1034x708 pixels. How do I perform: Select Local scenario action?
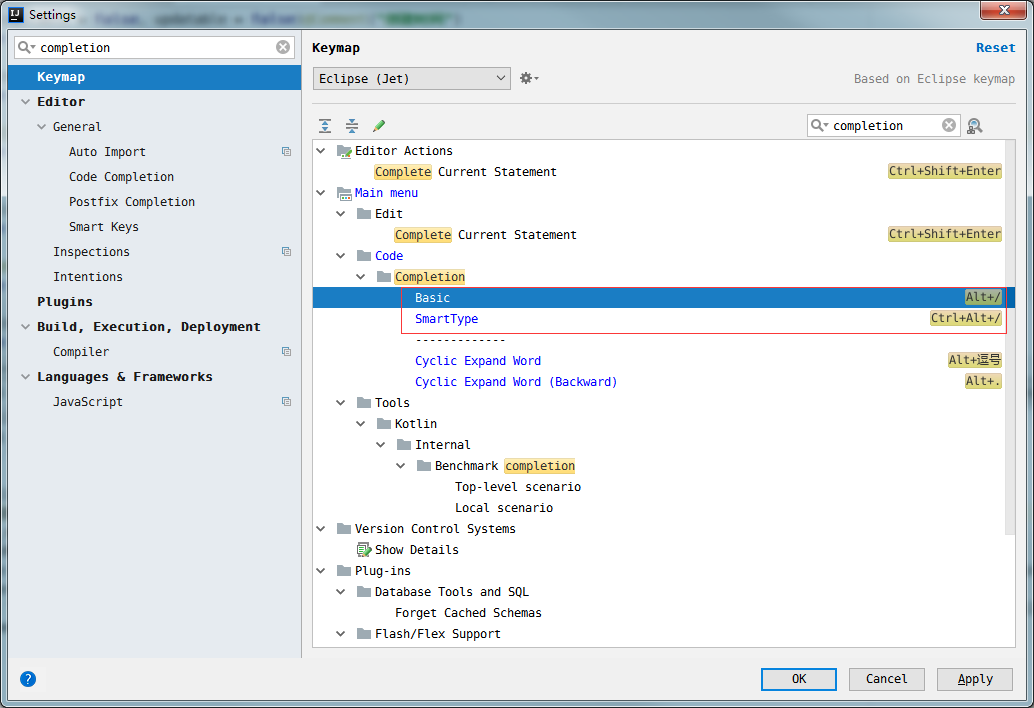[x=504, y=508]
